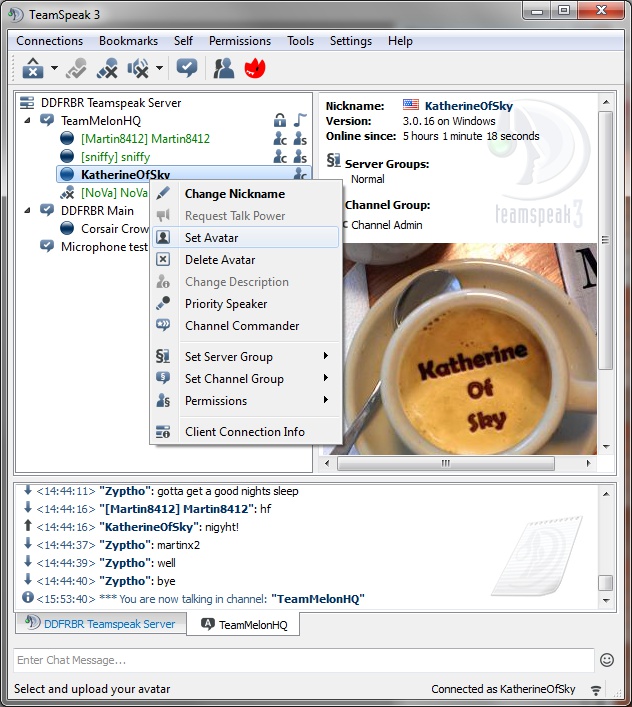Expand Set Channel Group submenu
Image resolution: width=632 pixels, height=707 pixels.
pos(246,379)
